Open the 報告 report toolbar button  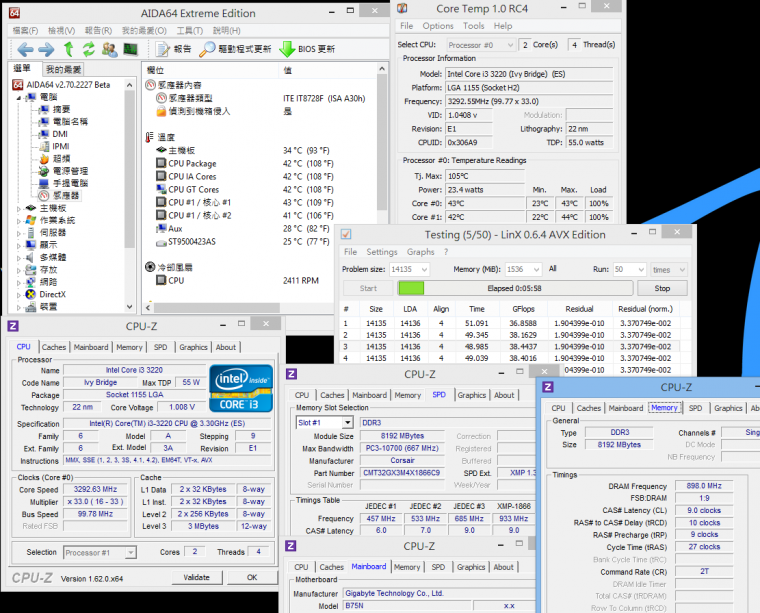[x=173, y=49]
